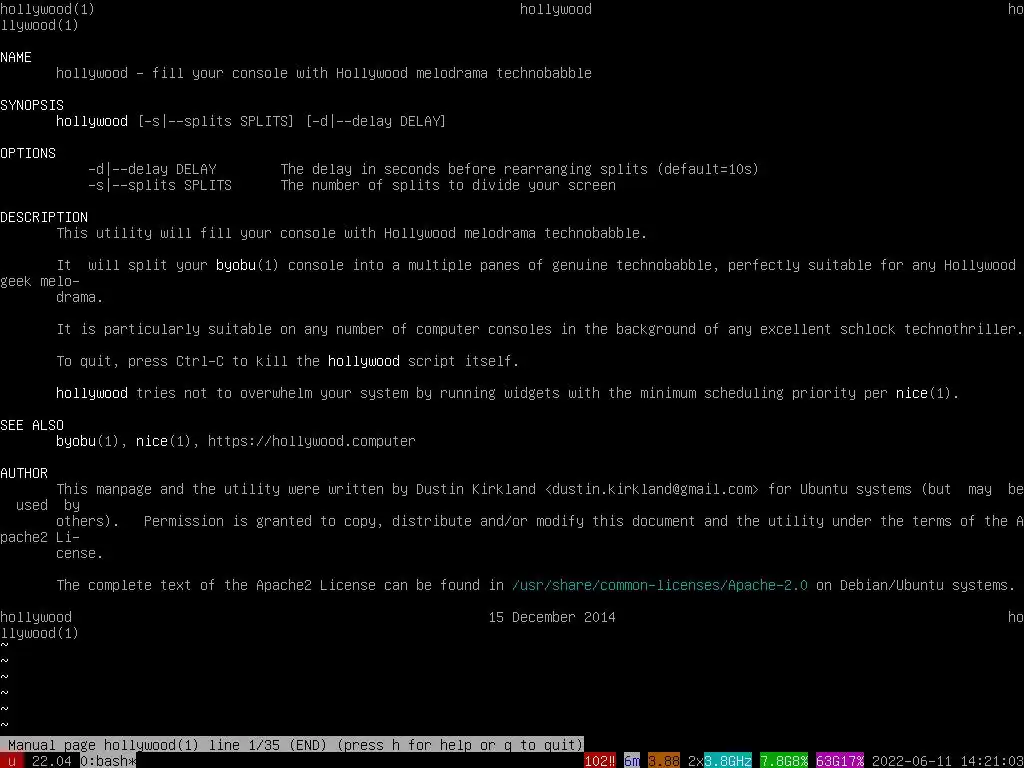This screenshot has width=1024, height=768.
Task: Click the DESCRIPTION section heading
Action: click(x=44, y=217)
